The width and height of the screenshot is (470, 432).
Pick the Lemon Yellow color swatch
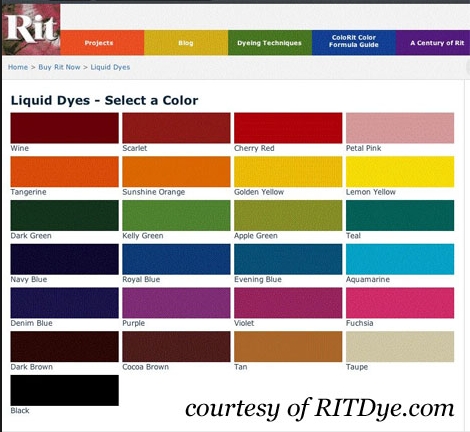(400, 172)
